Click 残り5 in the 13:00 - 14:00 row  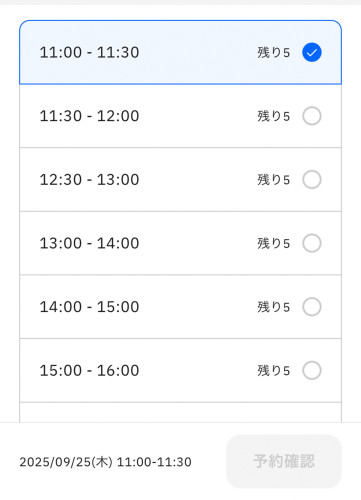pyautogui.click(x=273, y=243)
